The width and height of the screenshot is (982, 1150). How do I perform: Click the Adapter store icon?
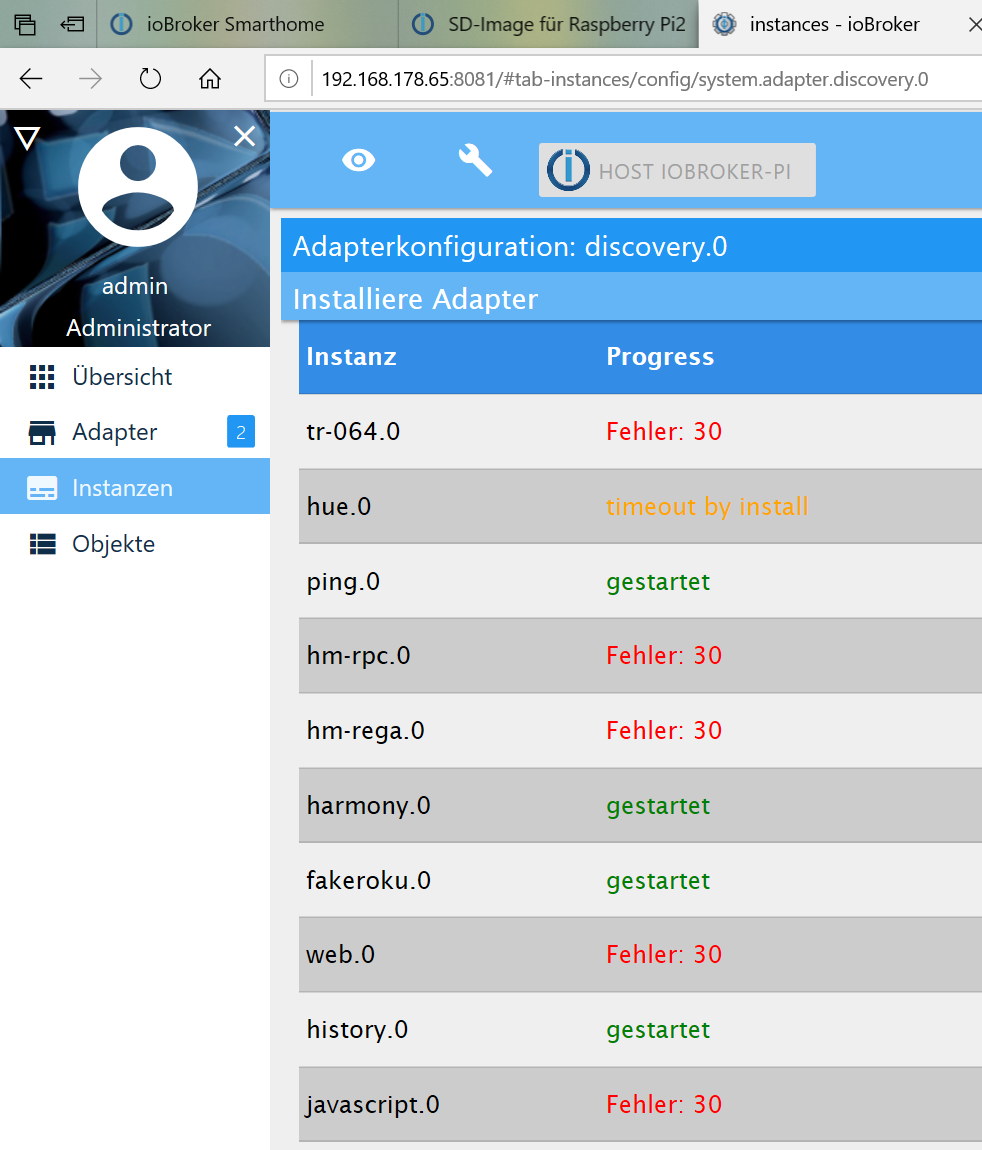coord(42,433)
